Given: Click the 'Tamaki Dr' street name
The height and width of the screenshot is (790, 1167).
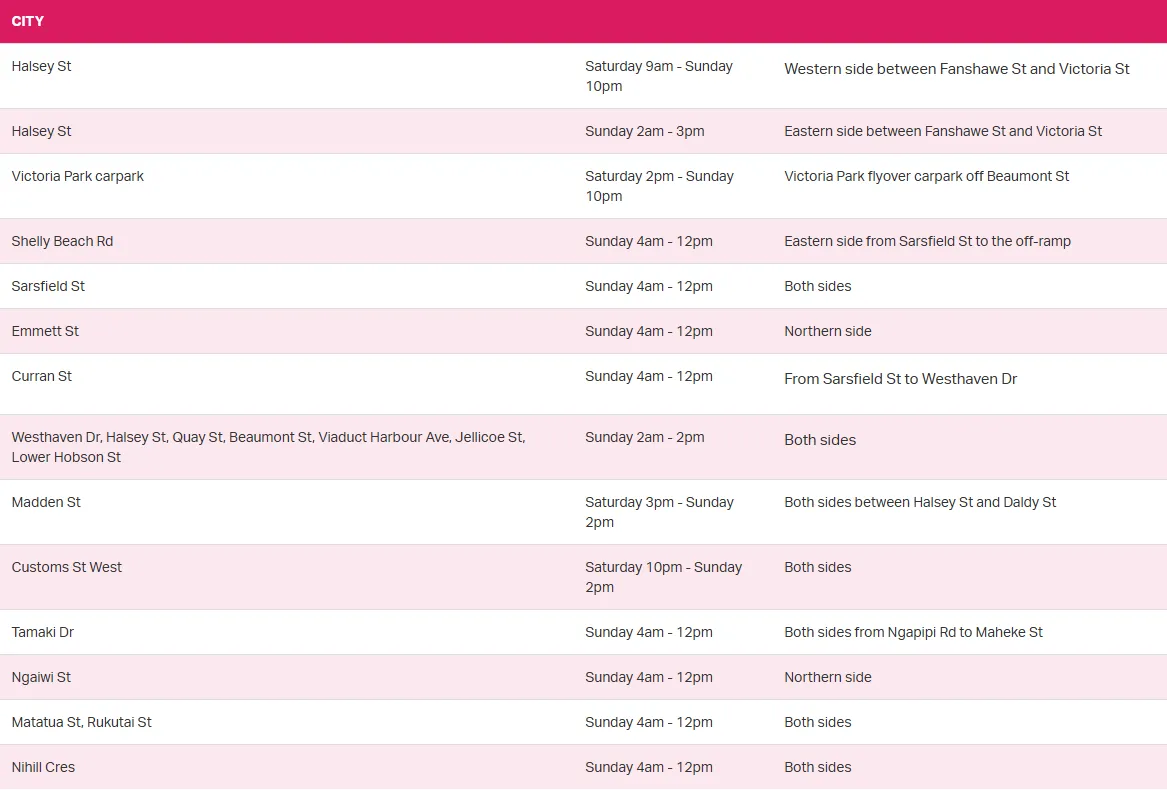Looking at the screenshot, I should pos(42,632).
